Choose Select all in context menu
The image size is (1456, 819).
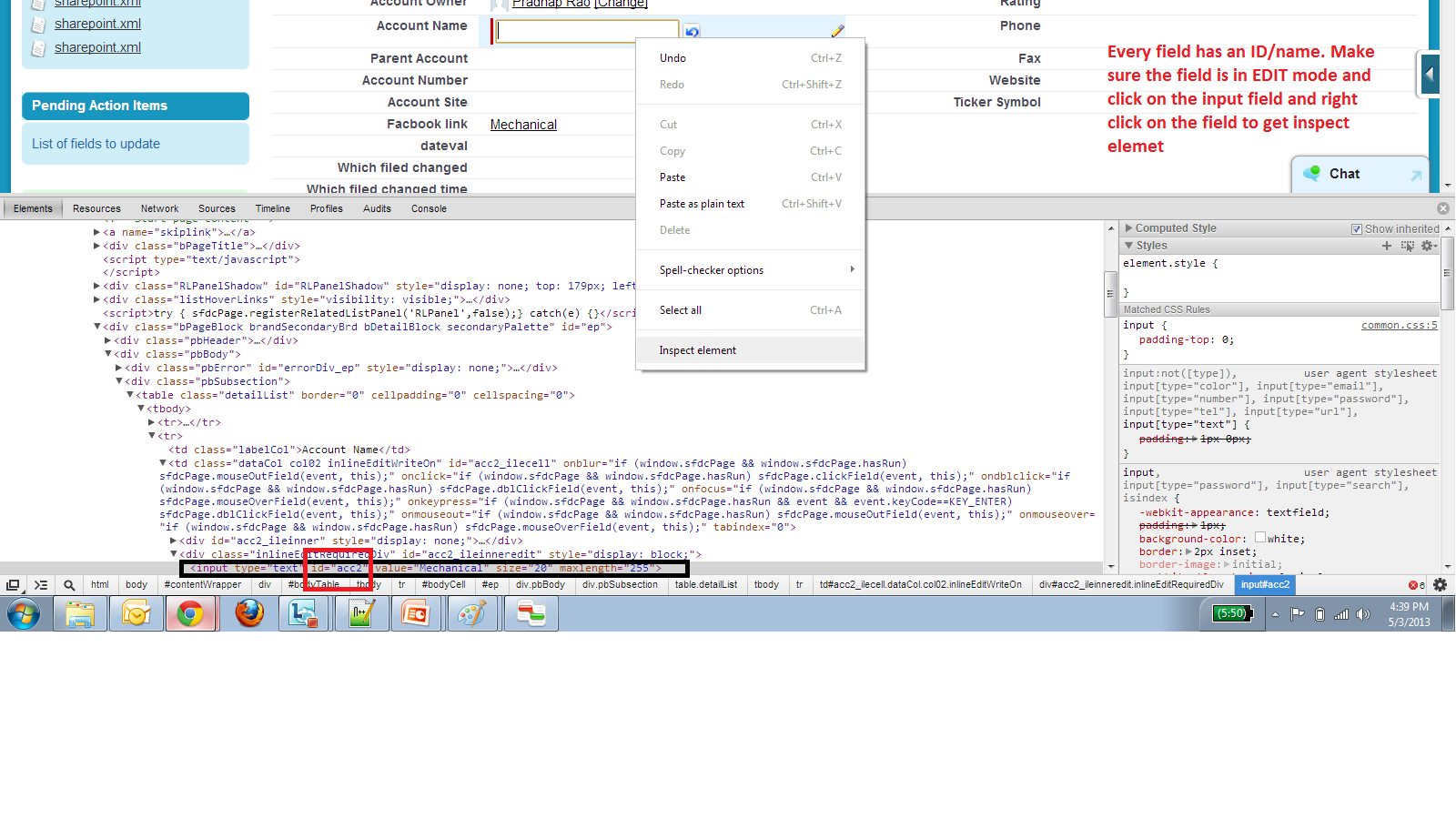[x=750, y=310]
